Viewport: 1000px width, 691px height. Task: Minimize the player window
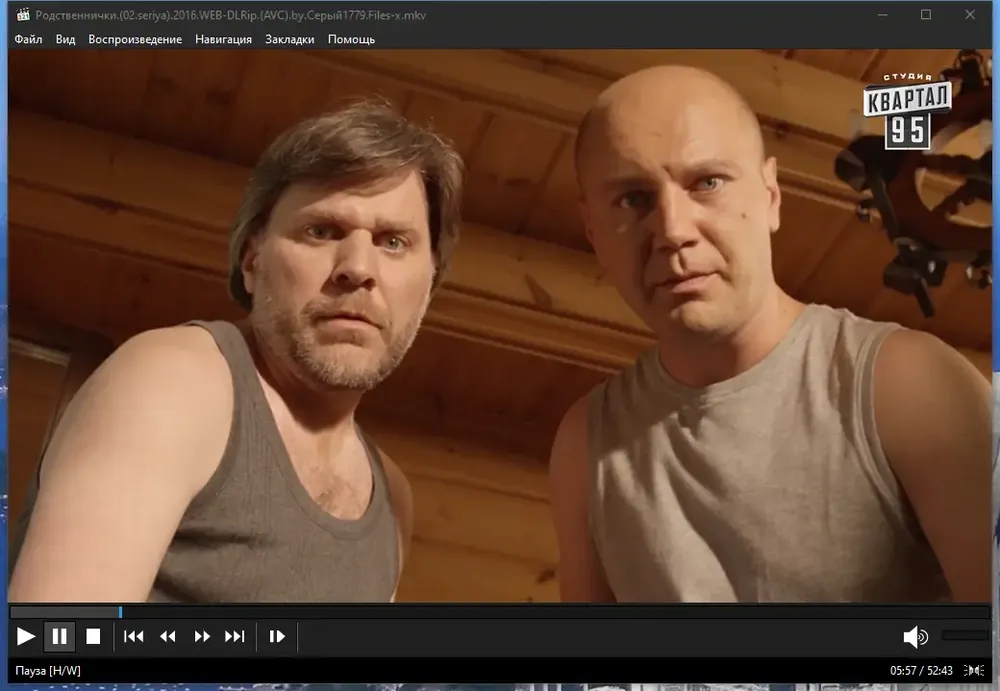tap(883, 15)
